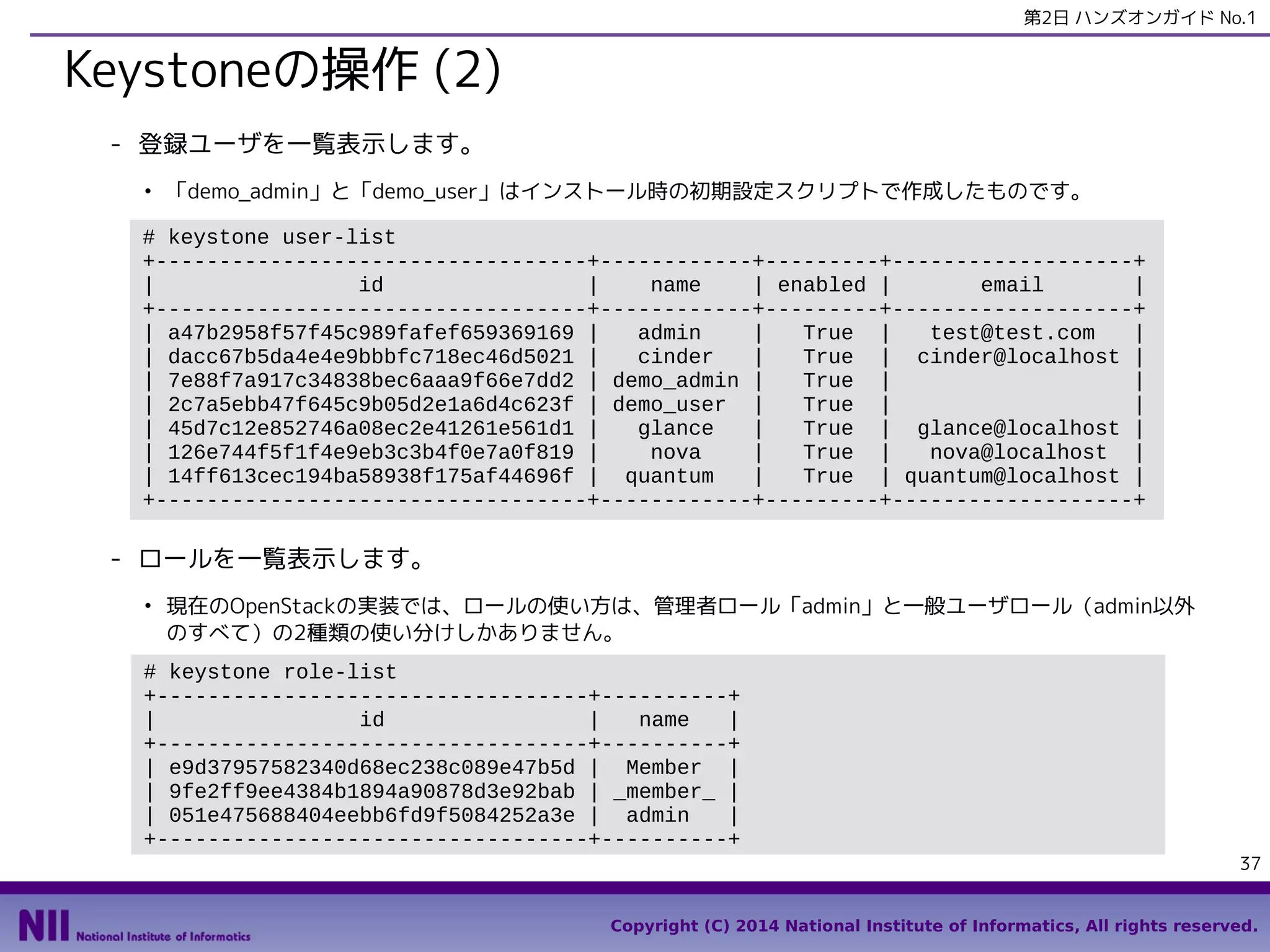Click the copyright notice in footer
This screenshot has width=1270, height=952.
[x=934, y=926]
